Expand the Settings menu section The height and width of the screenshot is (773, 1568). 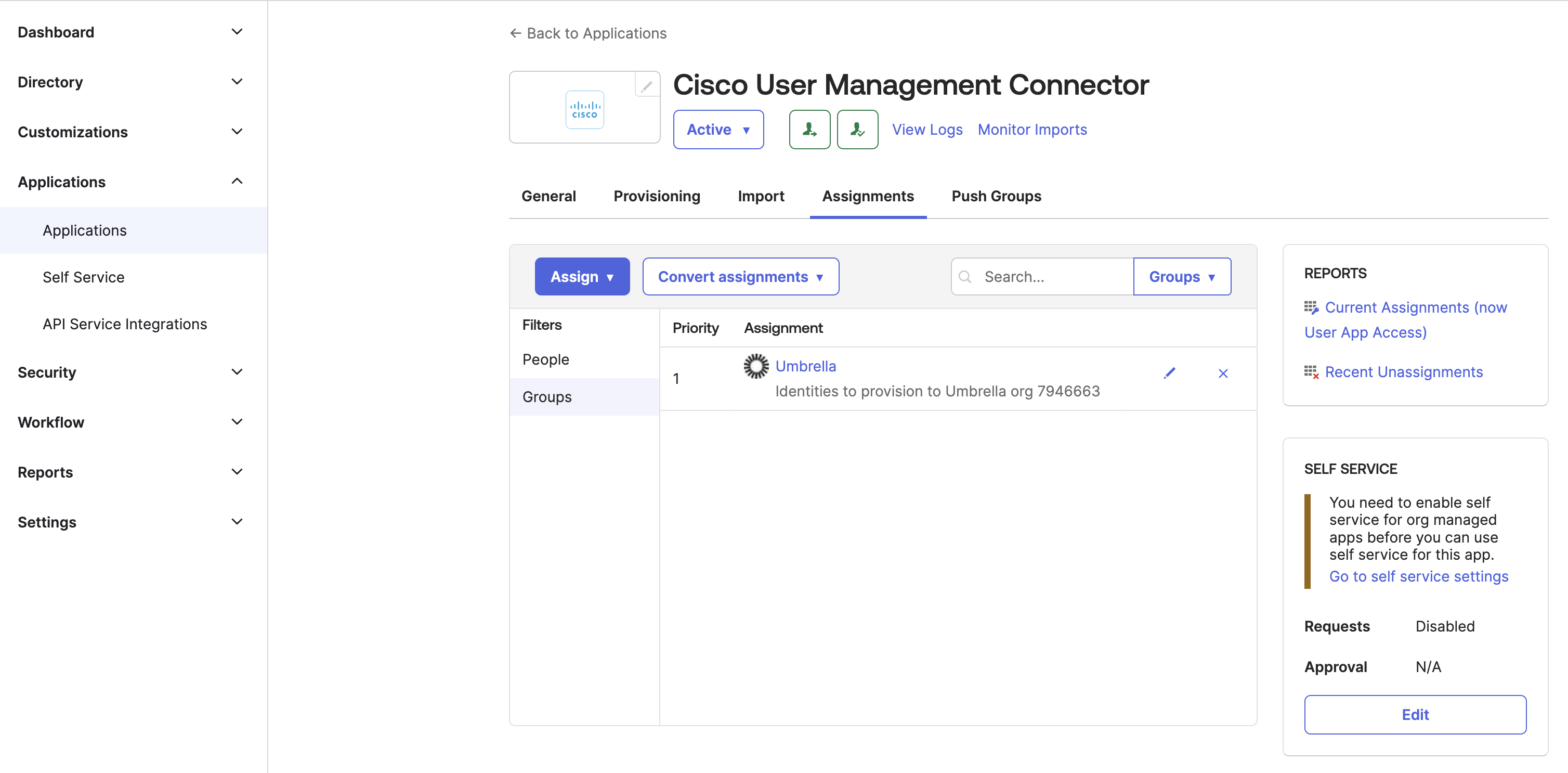point(237,522)
